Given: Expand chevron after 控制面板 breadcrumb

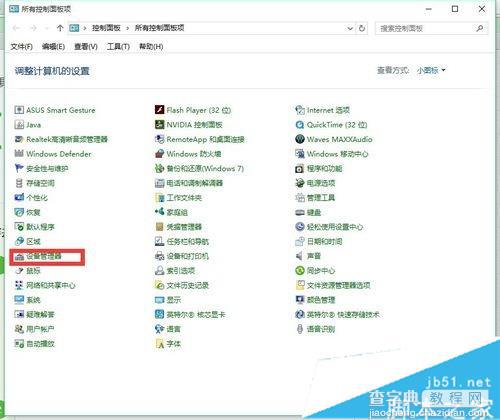Looking at the screenshot, I should tap(127, 28).
